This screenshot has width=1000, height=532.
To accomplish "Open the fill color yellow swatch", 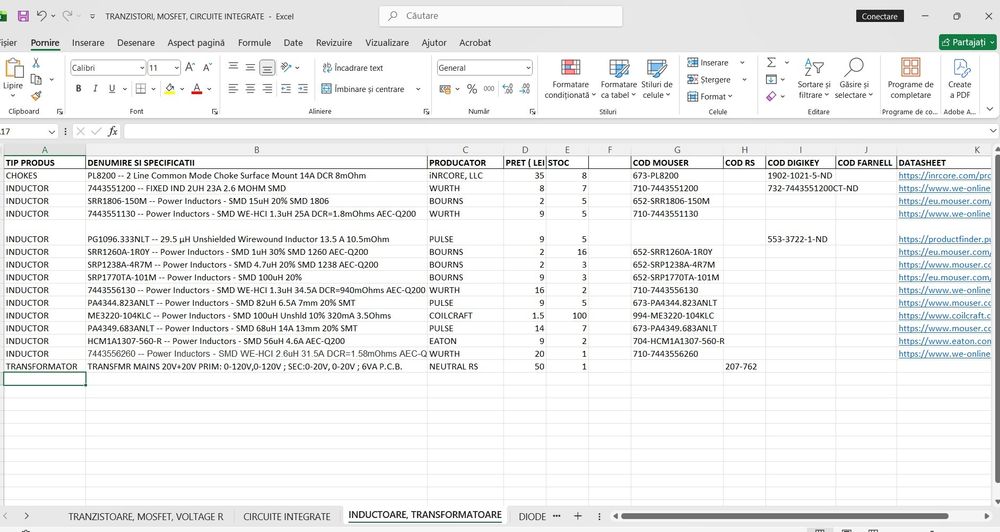I will click(169, 89).
